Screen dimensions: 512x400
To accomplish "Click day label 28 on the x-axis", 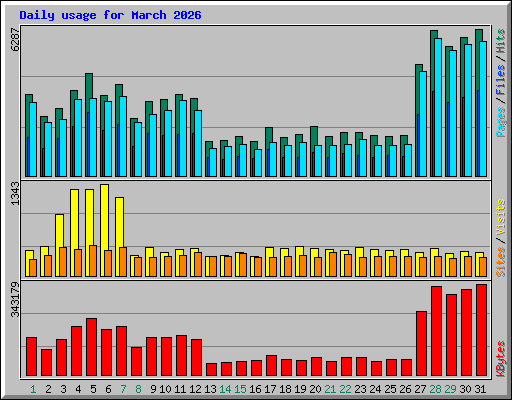I will 435,389.
